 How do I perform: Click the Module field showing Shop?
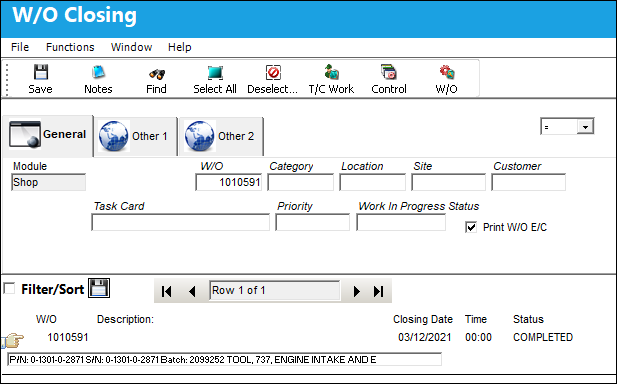[x=48, y=183]
